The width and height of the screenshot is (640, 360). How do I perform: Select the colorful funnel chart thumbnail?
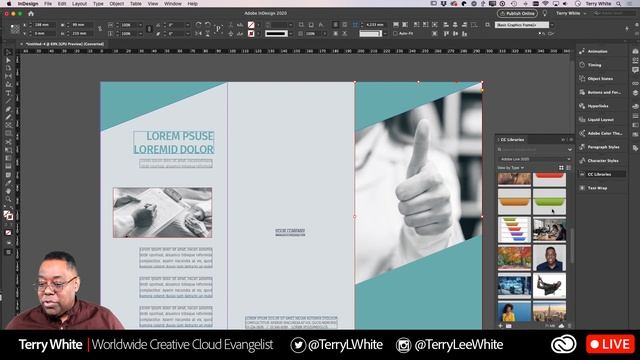click(x=514, y=229)
